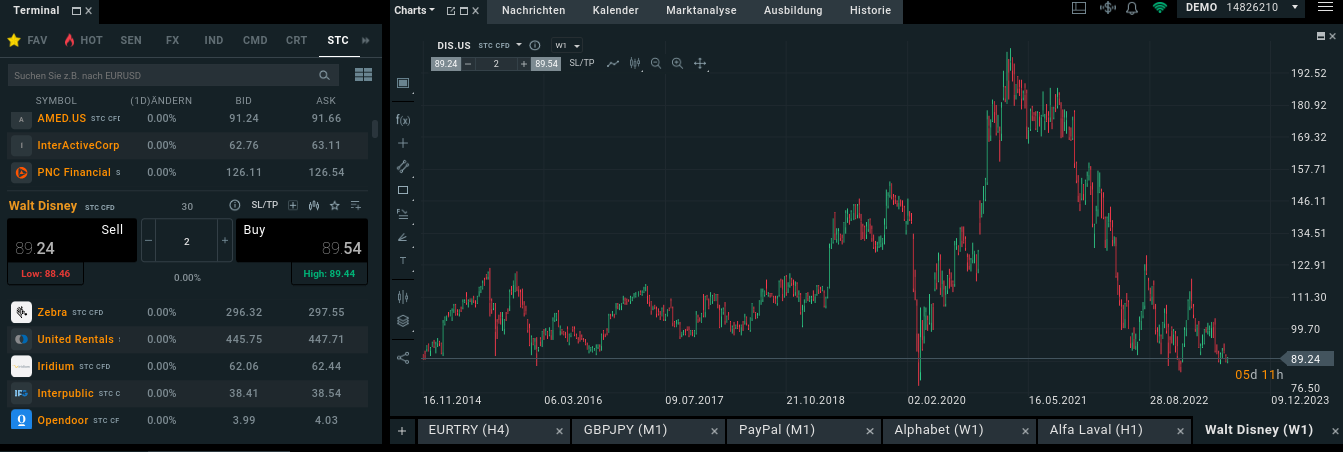Screen dimensions: 1343x452
Task: Select the crosshair tool in chart sidebar
Action: 403,143
